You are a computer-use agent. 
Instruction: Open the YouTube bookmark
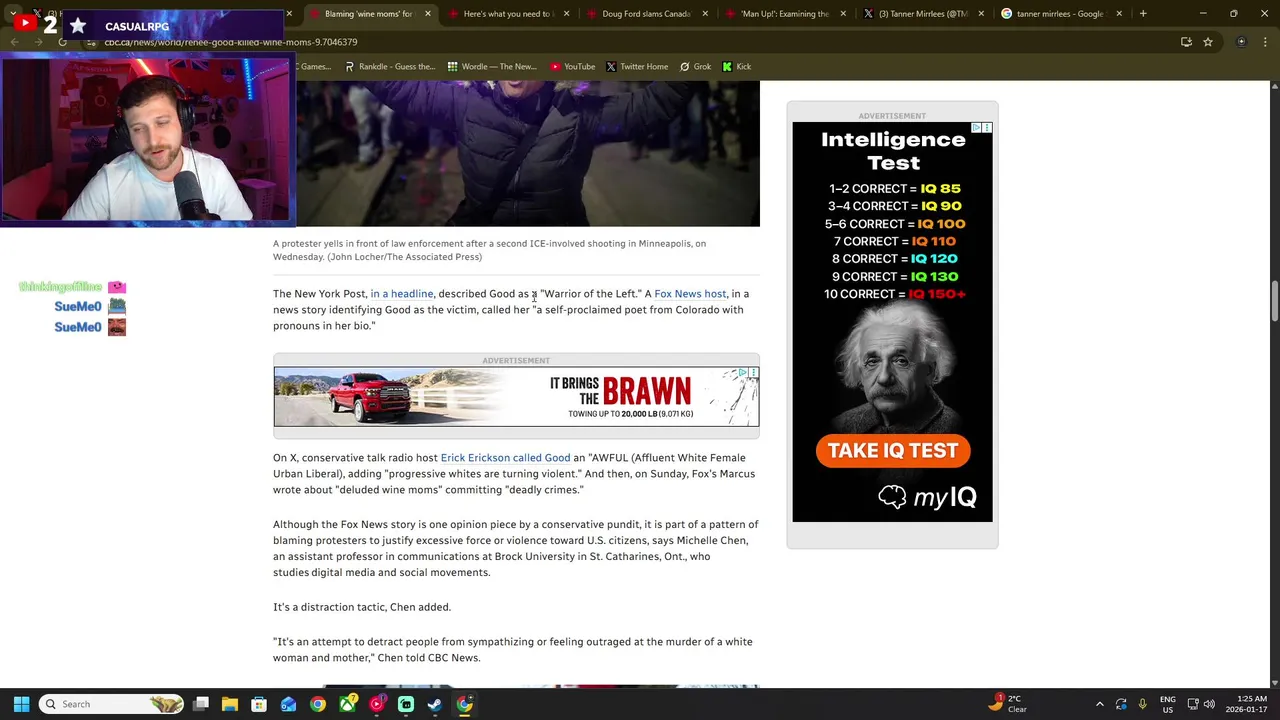[x=572, y=67]
